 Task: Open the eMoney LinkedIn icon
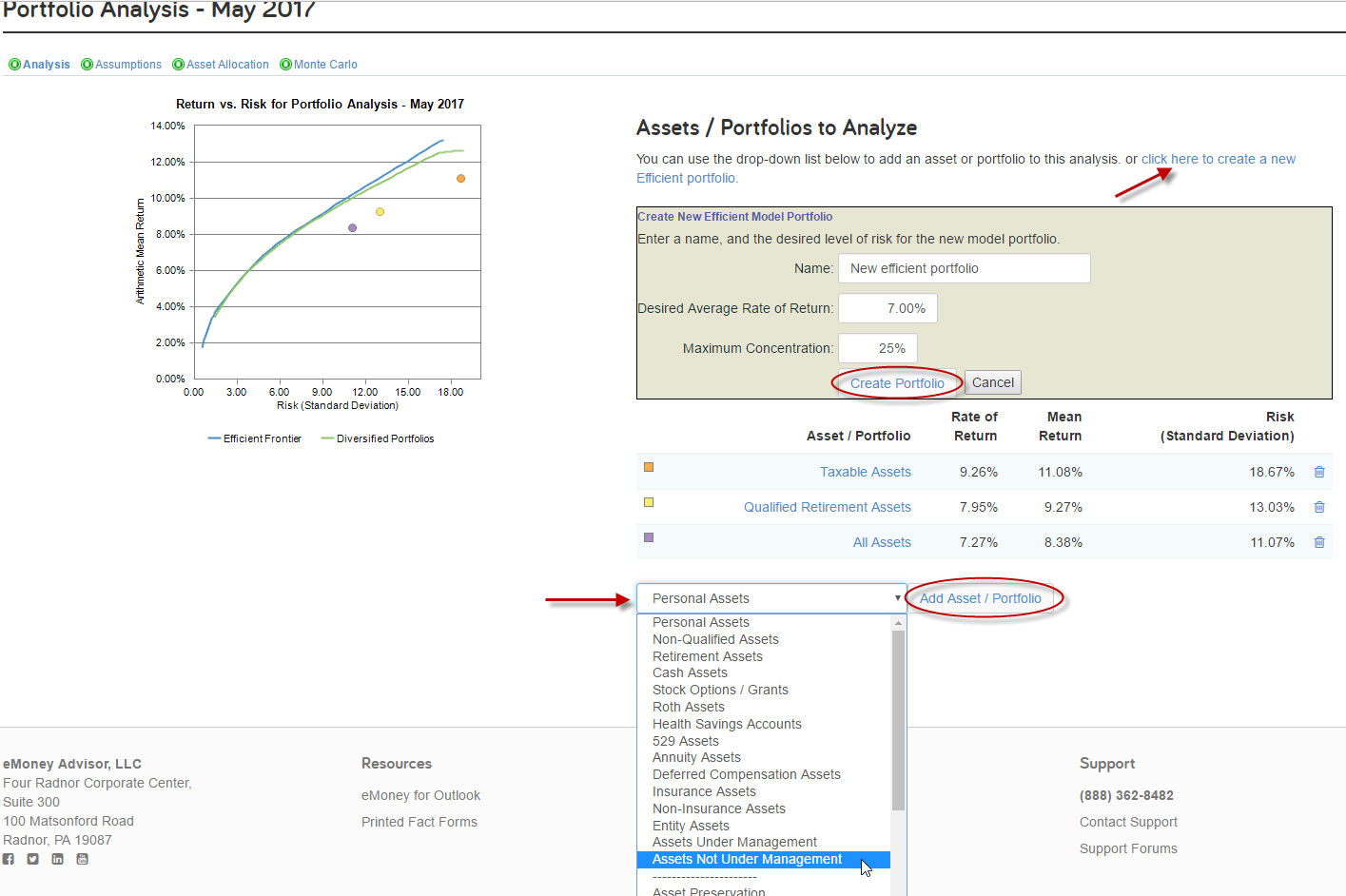[x=58, y=859]
